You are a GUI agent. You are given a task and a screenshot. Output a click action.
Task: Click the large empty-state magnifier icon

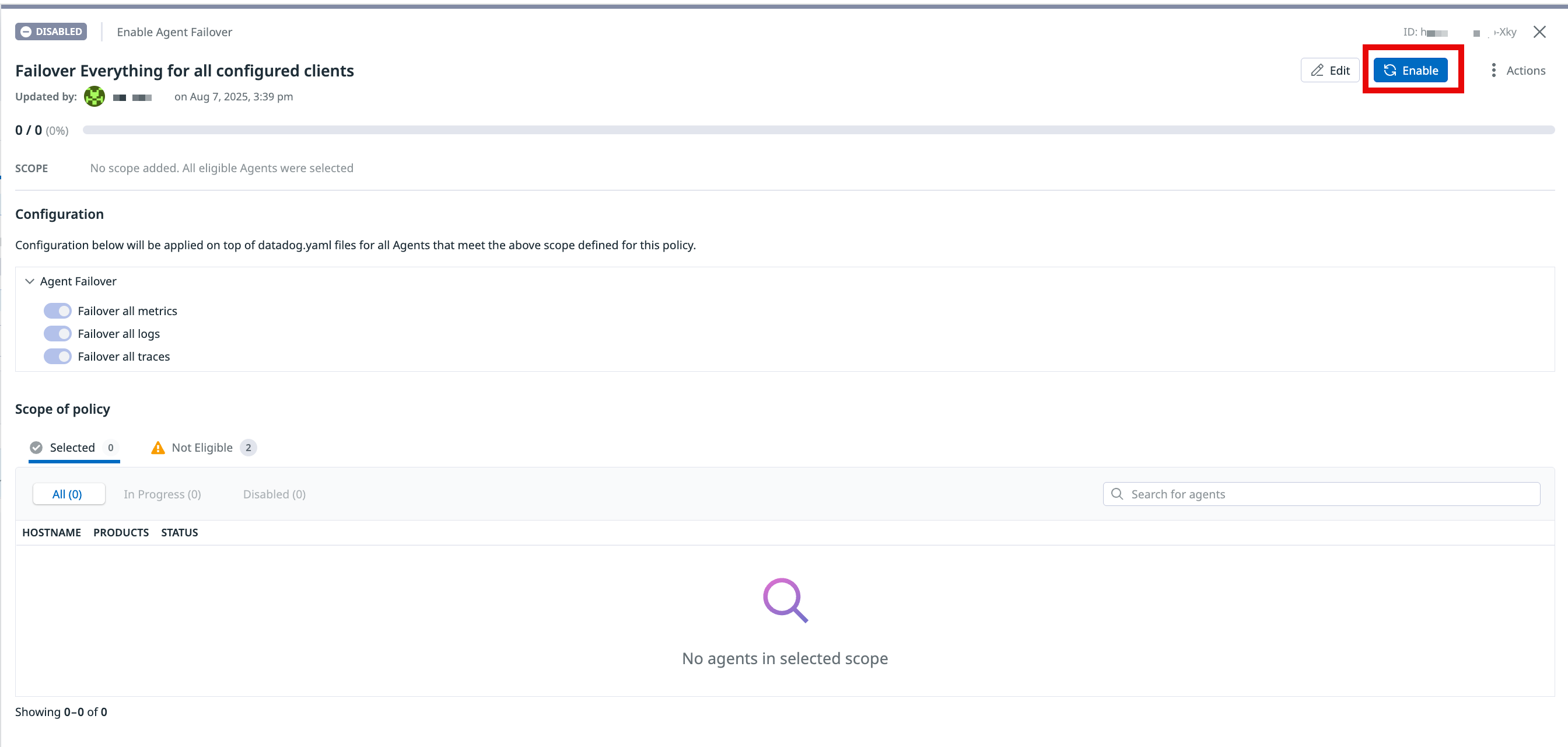(785, 601)
